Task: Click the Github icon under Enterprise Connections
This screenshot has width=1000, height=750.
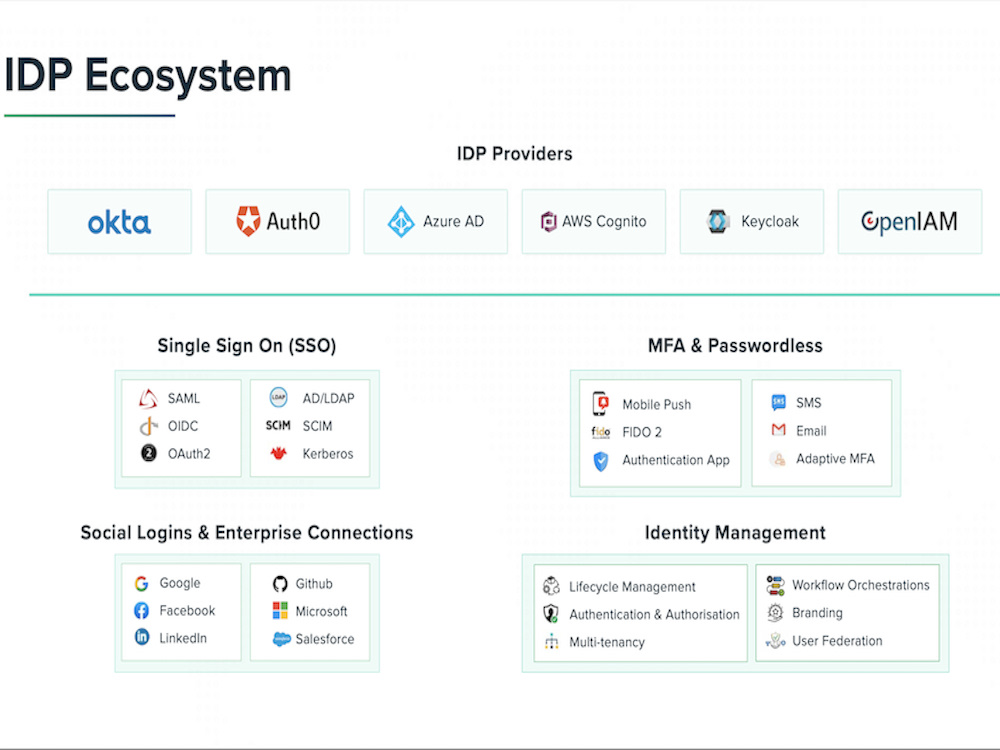Action: 280,583
